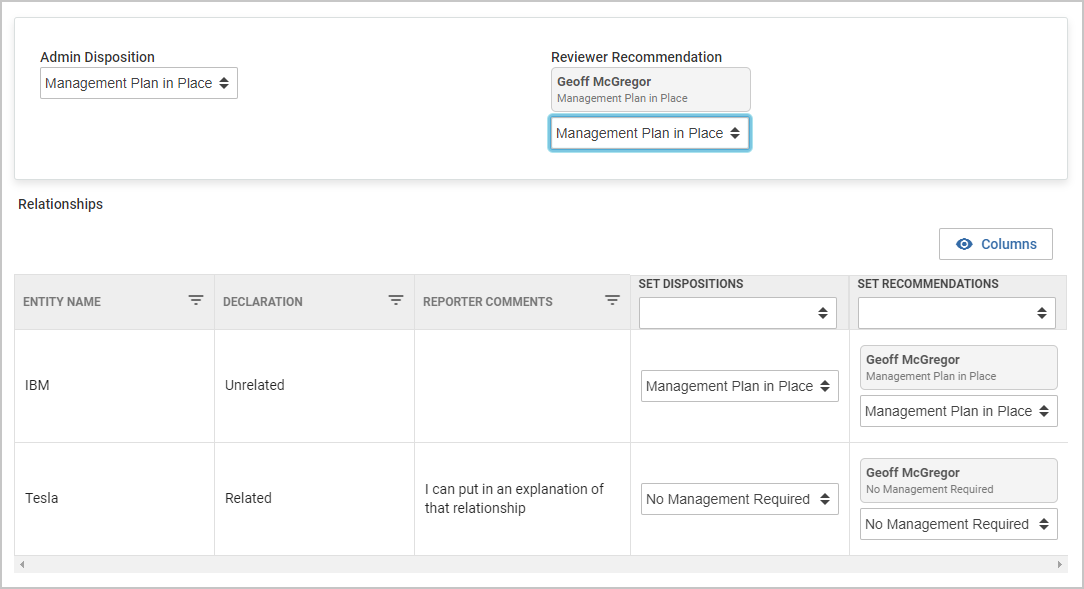This screenshot has width=1084, height=589.
Task: Click the Entity Name column filter icon
Action: (x=196, y=300)
